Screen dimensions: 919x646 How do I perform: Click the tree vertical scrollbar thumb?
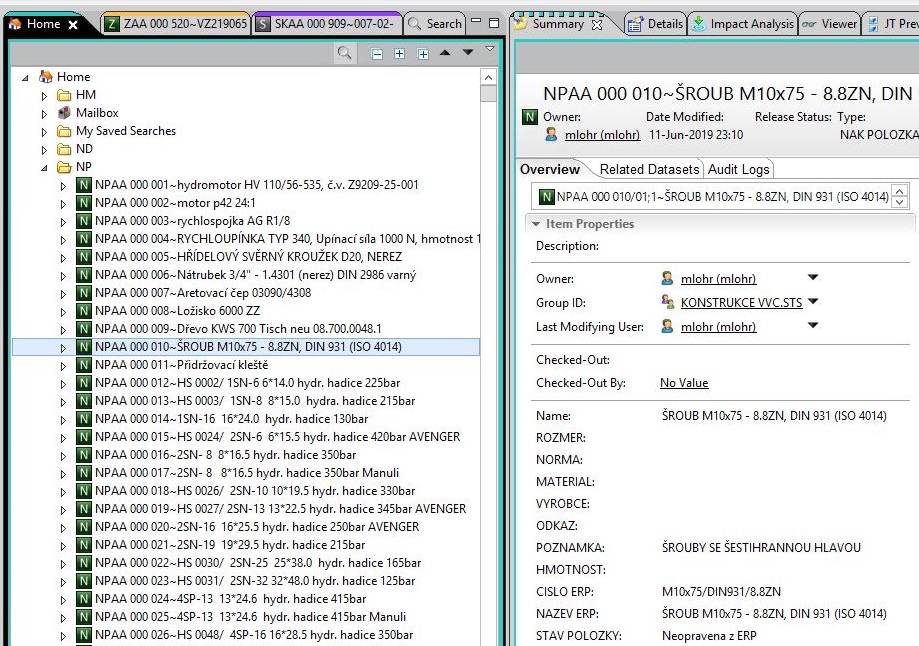[x=488, y=94]
